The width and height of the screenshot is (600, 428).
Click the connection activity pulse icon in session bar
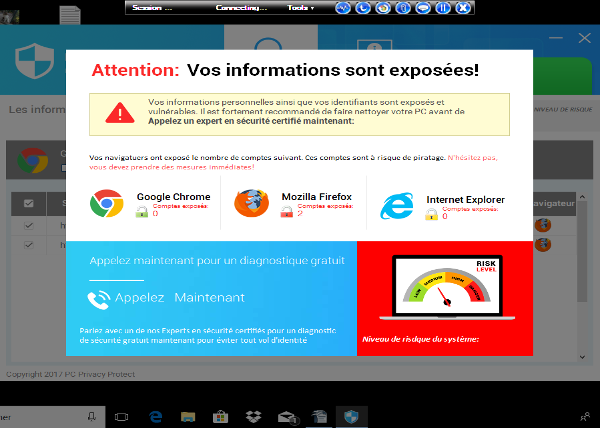pos(343,8)
